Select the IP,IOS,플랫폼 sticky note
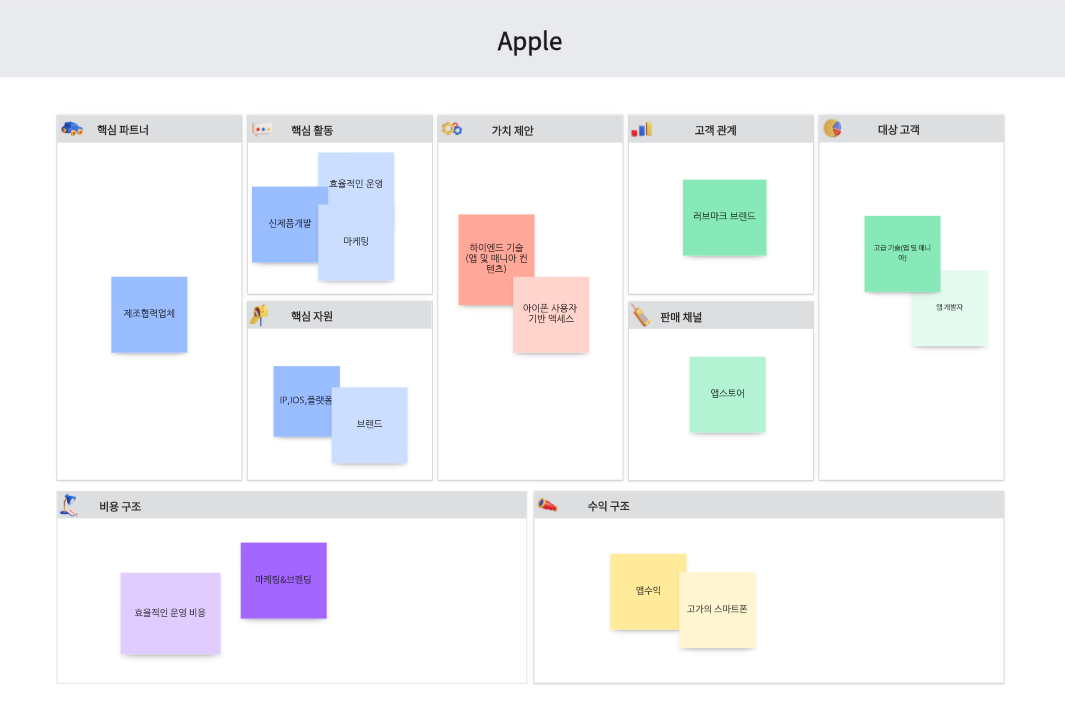 303,401
